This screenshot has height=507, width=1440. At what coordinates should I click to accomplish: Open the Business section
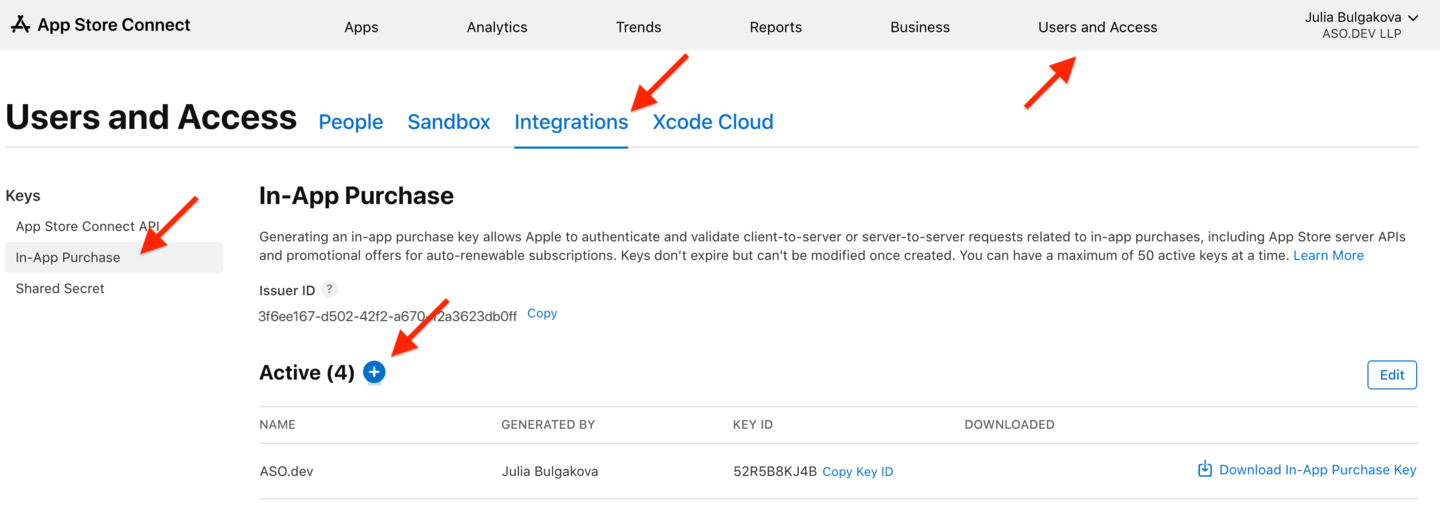920,27
